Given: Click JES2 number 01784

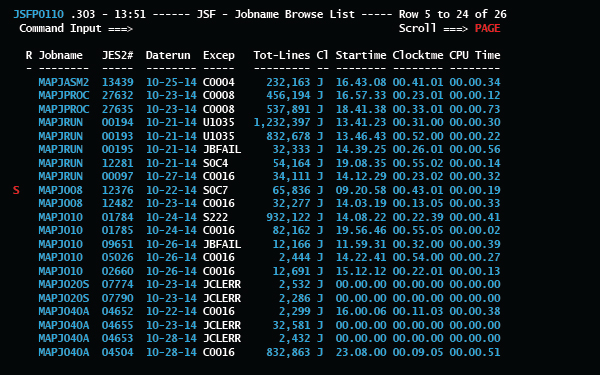Looking at the screenshot, I should pos(117,217).
